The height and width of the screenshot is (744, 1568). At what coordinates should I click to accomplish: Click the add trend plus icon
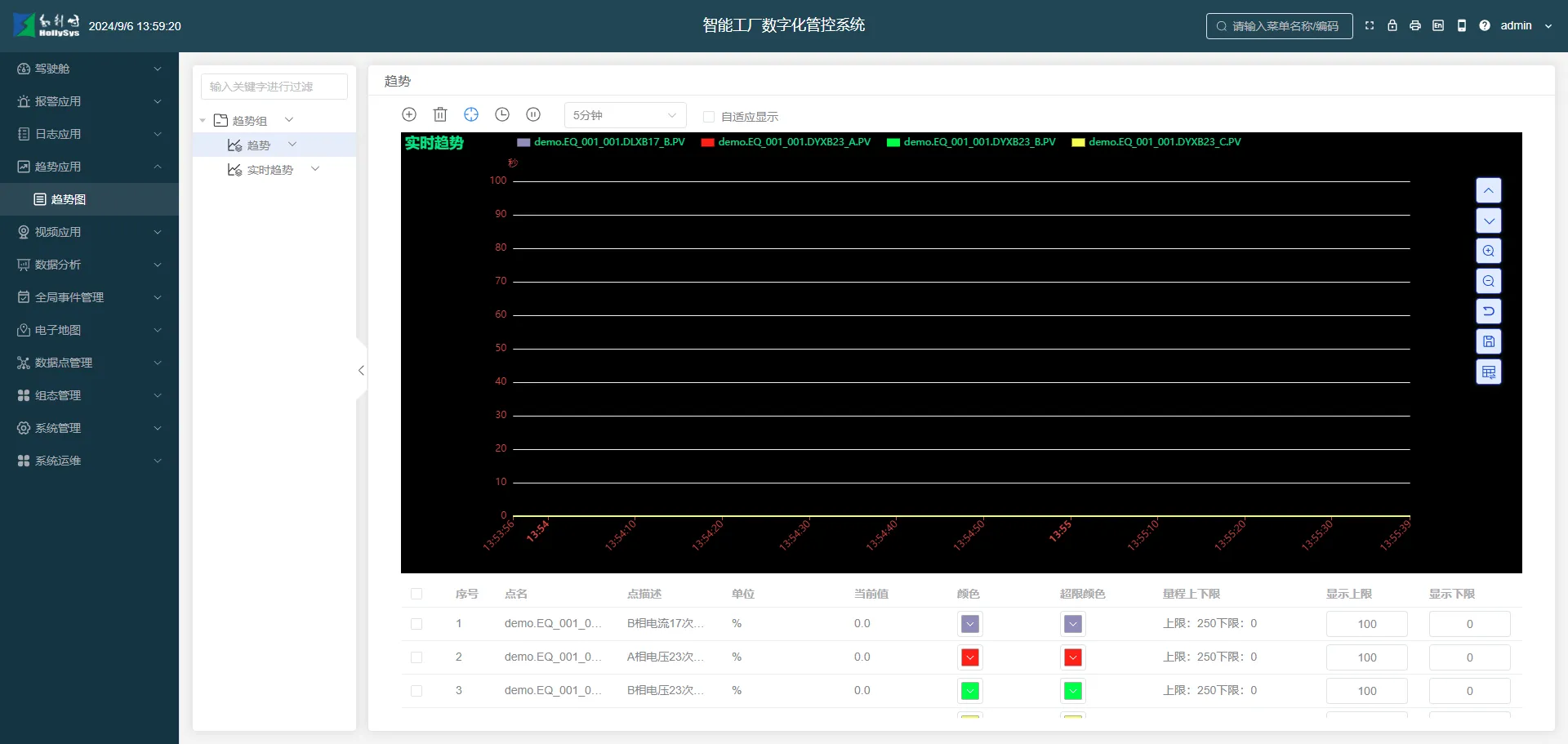pyautogui.click(x=409, y=114)
